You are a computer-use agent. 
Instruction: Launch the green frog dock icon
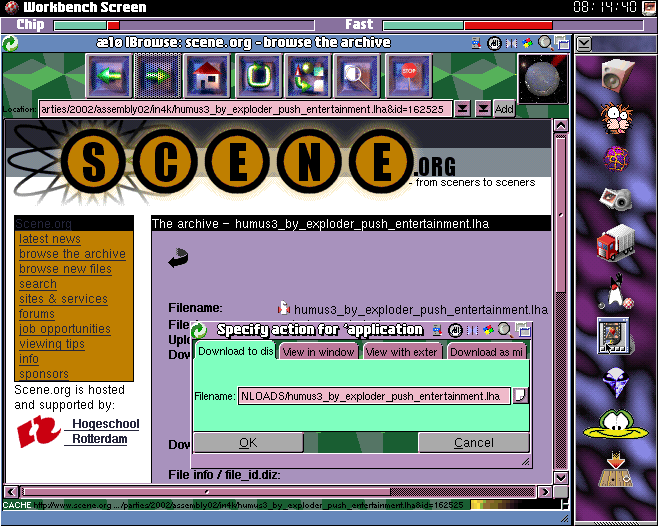[615, 424]
